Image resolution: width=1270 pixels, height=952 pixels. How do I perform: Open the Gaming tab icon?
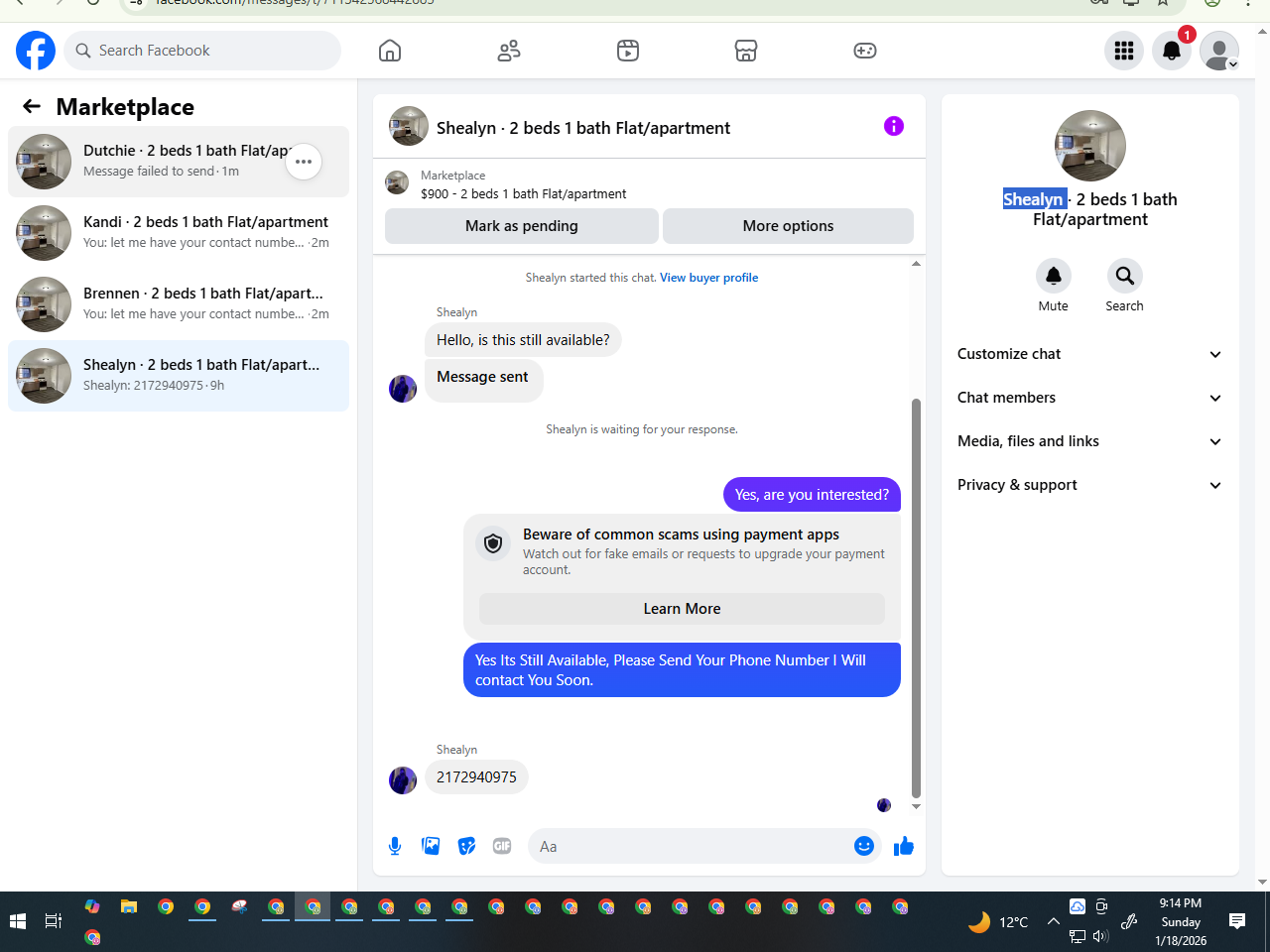865,51
